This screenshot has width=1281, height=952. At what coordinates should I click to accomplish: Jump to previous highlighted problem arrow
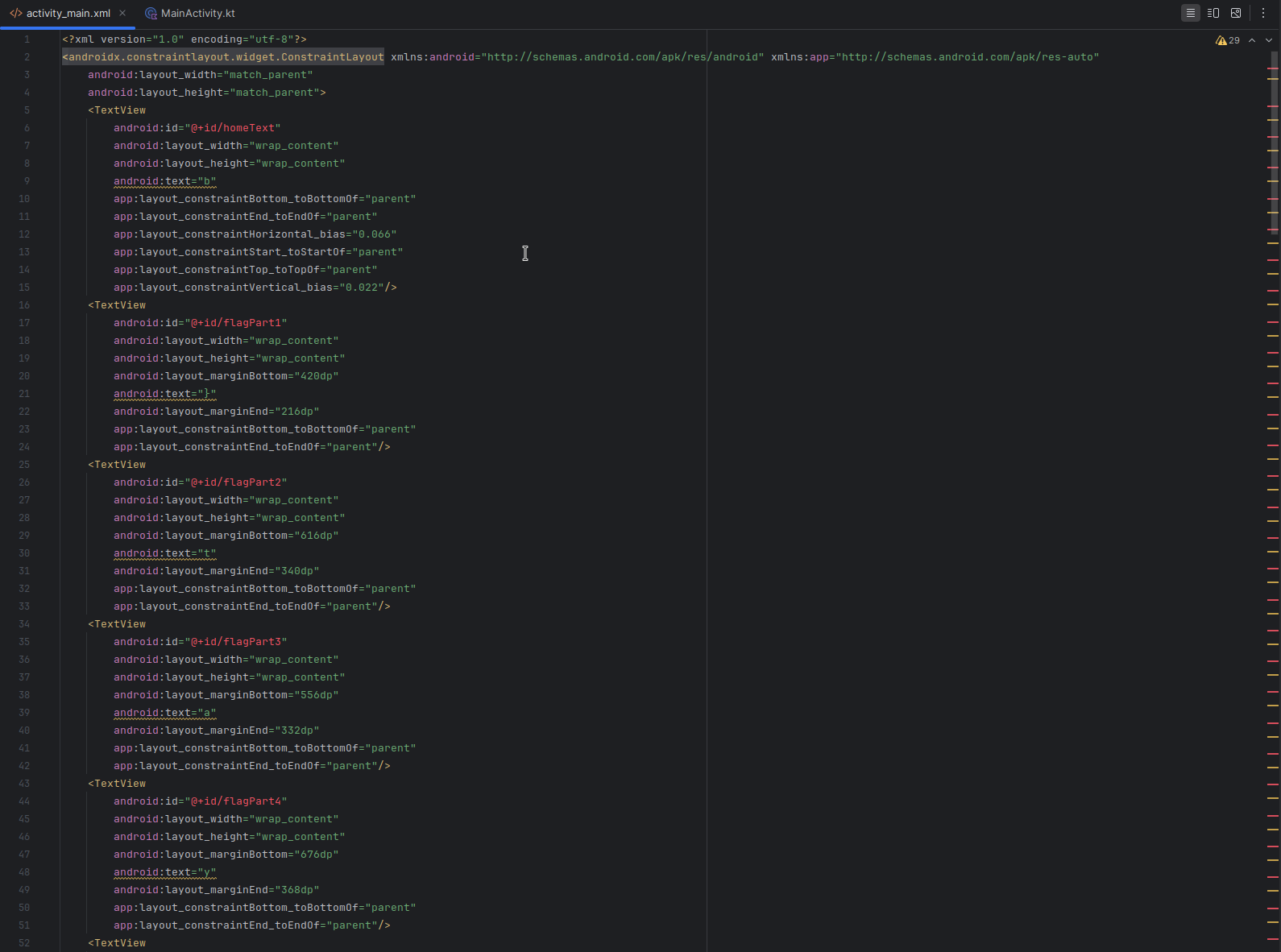pyautogui.click(x=1252, y=40)
